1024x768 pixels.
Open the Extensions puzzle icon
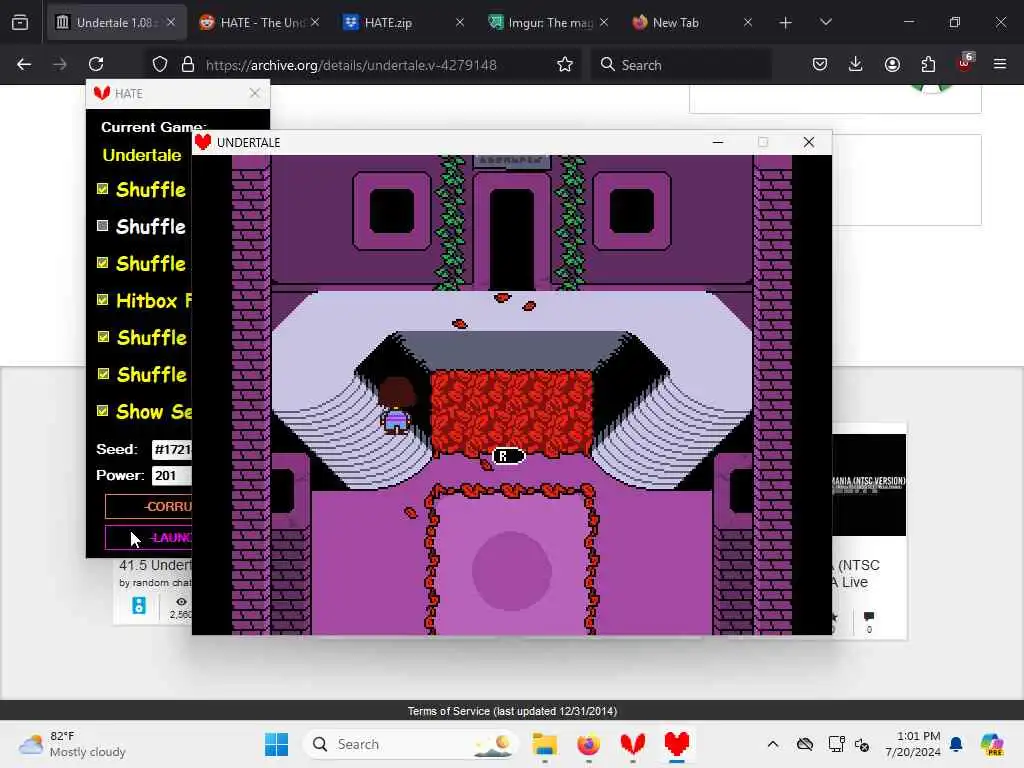click(928, 64)
